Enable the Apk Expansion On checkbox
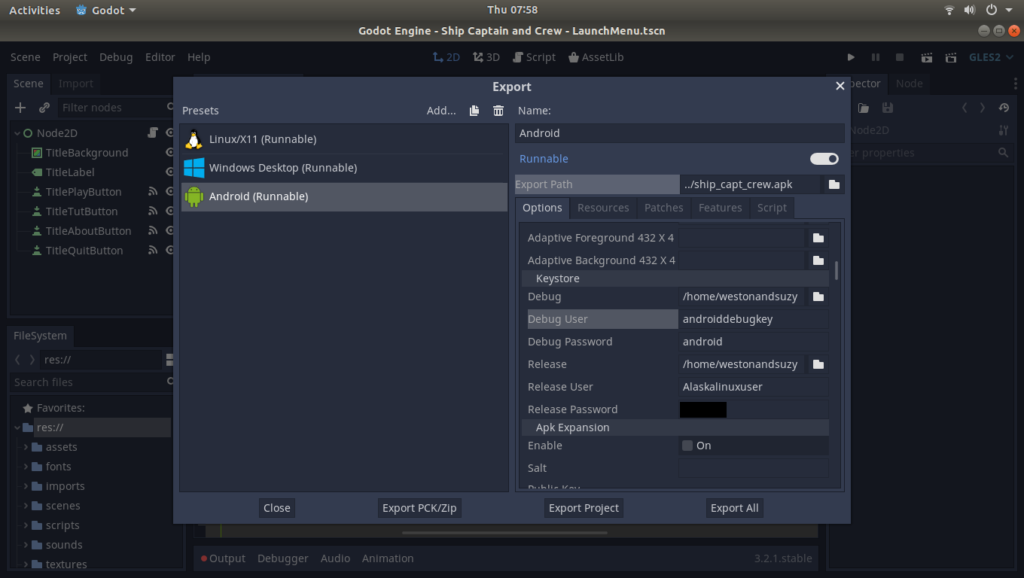The width and height of the screenshot is (1024, 578). 687,446
